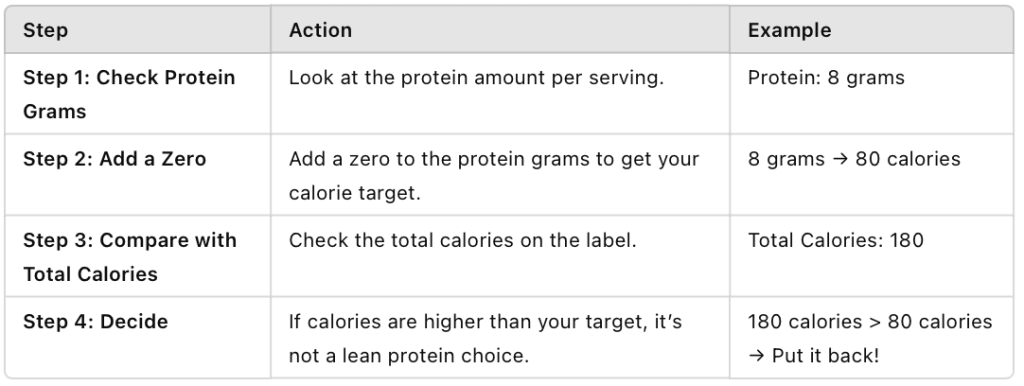Click the 8 grams → 80 calories example
The width and height of the screenshot is (1024, 386).
pyautogui.click(x=854, y=159)
